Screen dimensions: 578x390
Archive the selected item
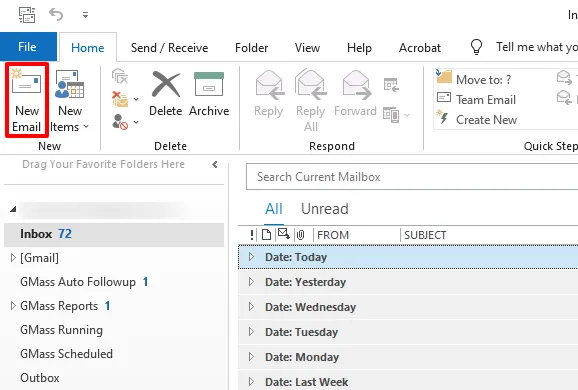coord(209,94)
